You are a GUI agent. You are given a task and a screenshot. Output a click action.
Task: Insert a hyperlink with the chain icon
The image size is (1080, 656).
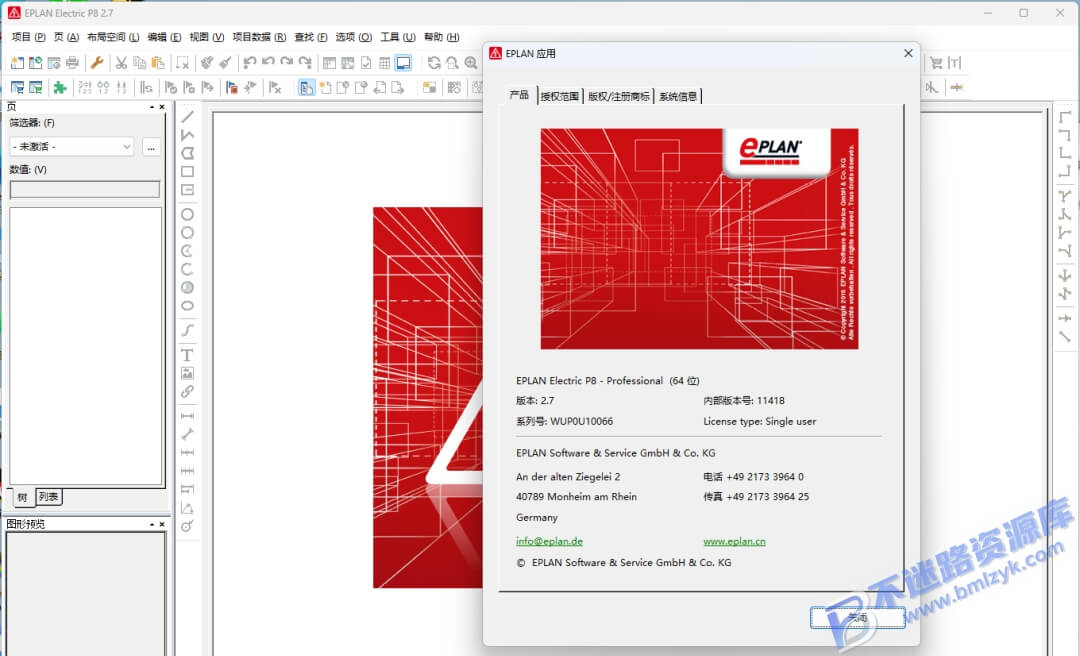pos(187,391)
